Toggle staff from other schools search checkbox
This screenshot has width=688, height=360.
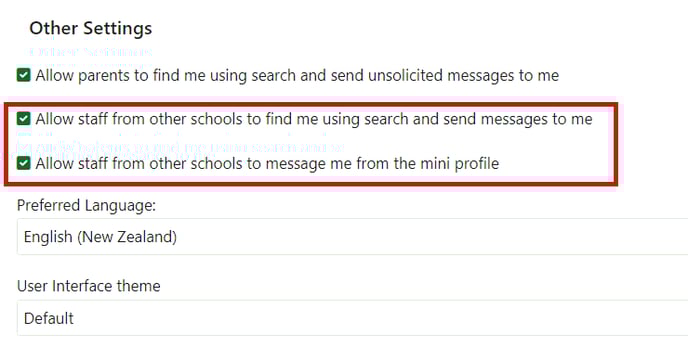tap(24, 119)
